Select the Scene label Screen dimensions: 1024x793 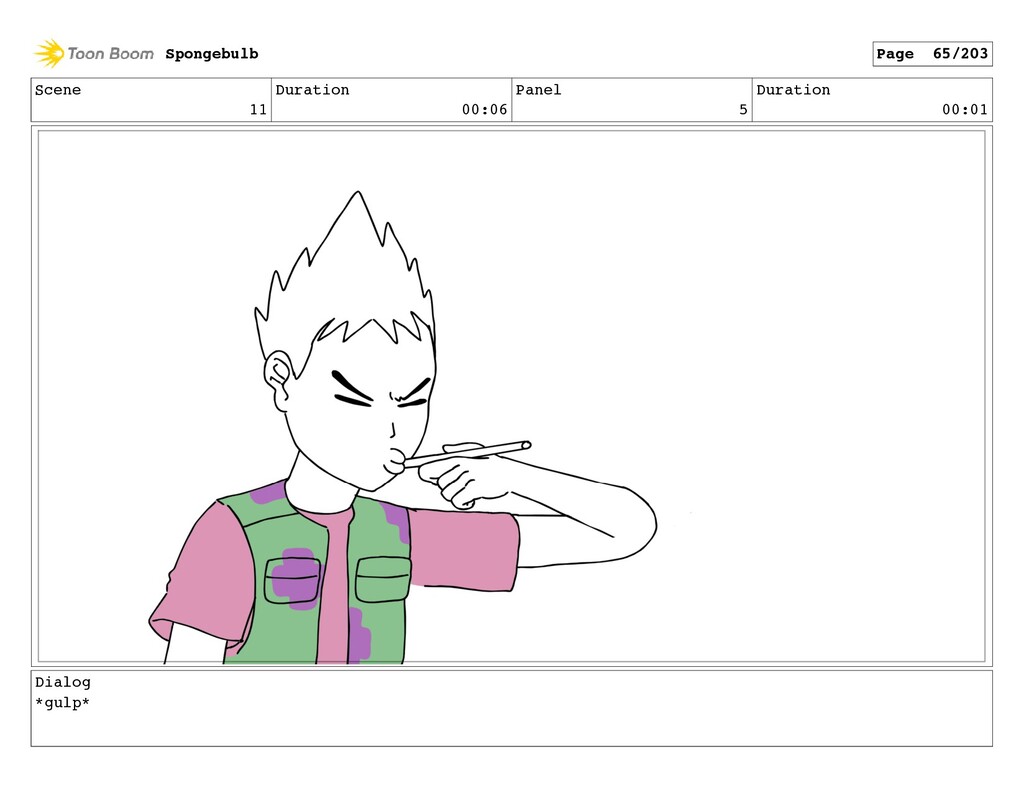click(58, 89)
